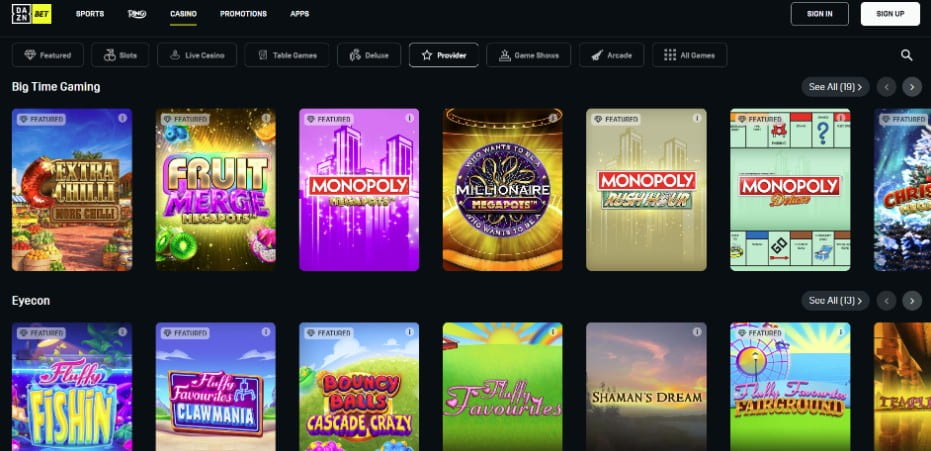Click the Eyecon section heading
This screenshot has width=931, height=451.
[x=31, y=301]
